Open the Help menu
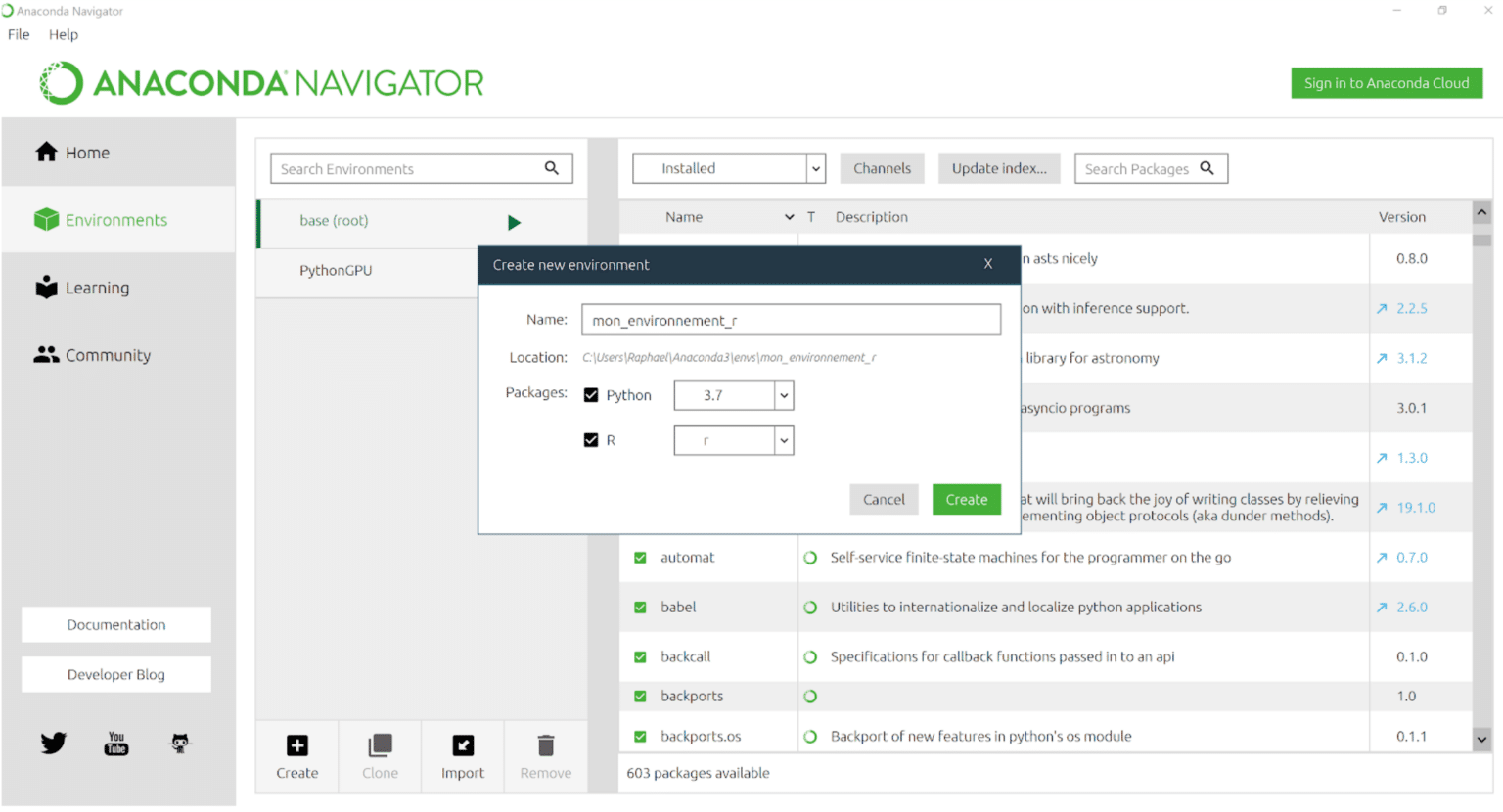Viewport: 1503px width, 812px height. [x=64, y=34]
